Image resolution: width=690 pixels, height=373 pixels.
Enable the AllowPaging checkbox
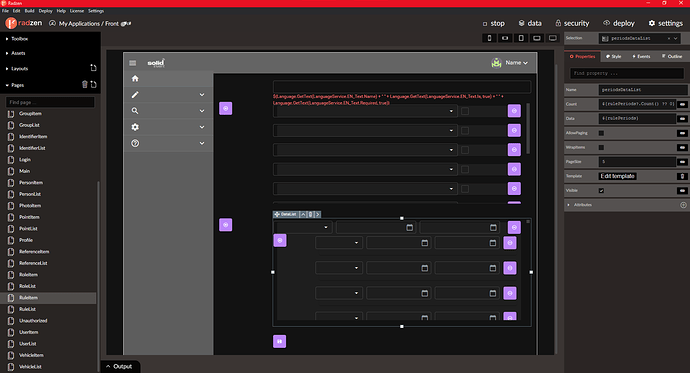tap(601, 133)
